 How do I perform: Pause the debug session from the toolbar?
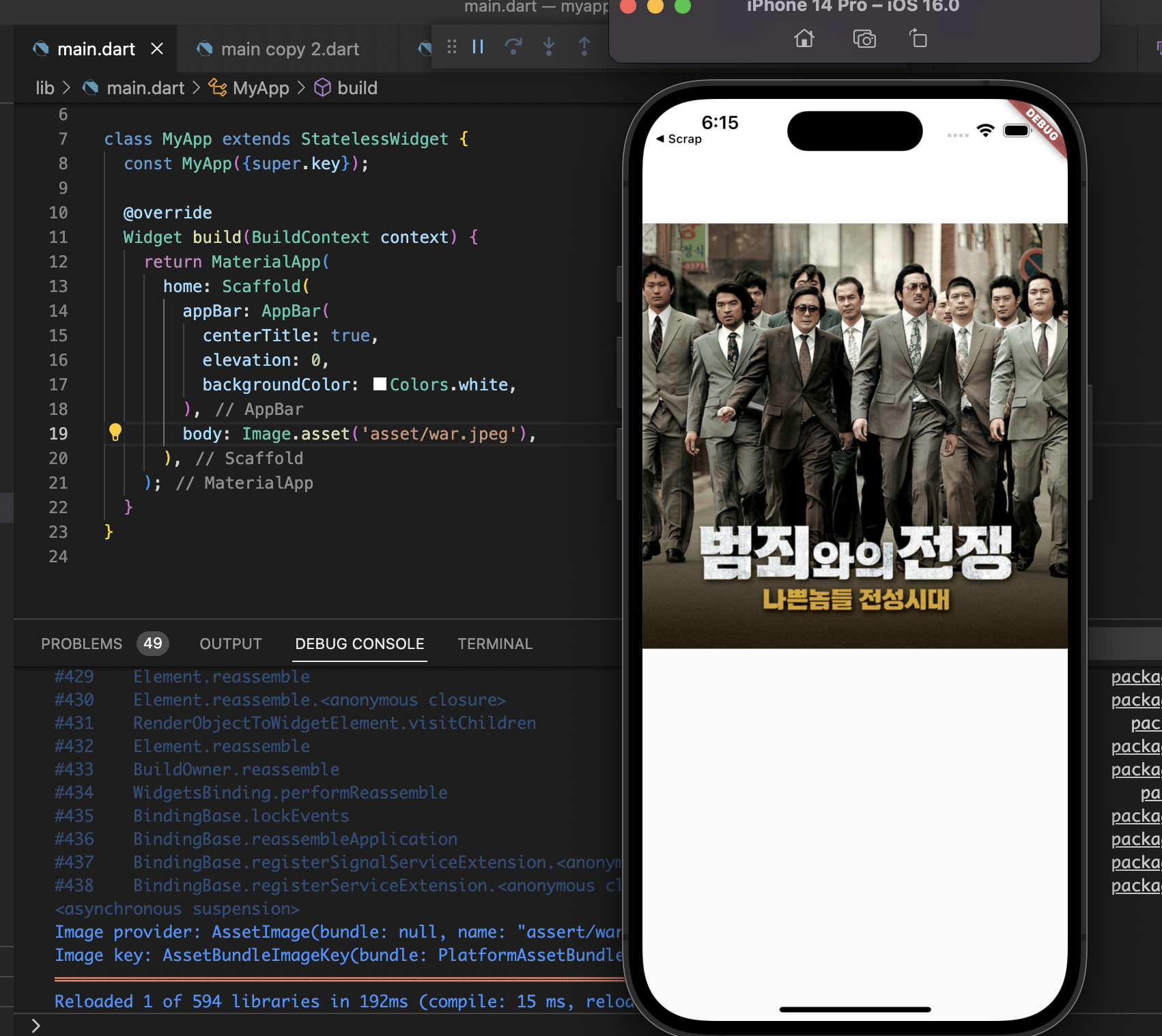click(478, 46)
